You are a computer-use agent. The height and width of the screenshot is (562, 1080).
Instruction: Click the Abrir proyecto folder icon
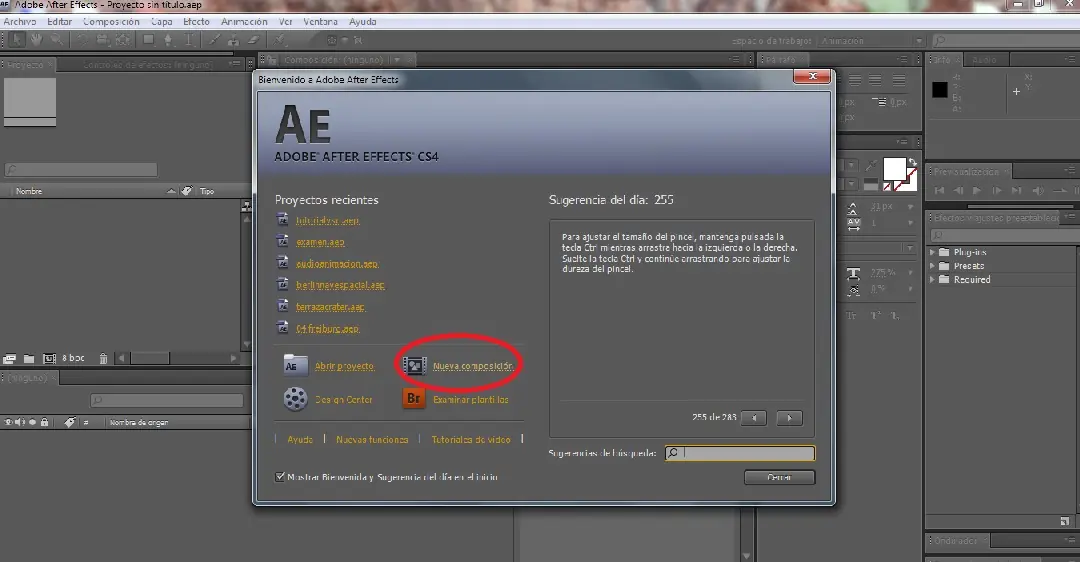tap(295, 366)
